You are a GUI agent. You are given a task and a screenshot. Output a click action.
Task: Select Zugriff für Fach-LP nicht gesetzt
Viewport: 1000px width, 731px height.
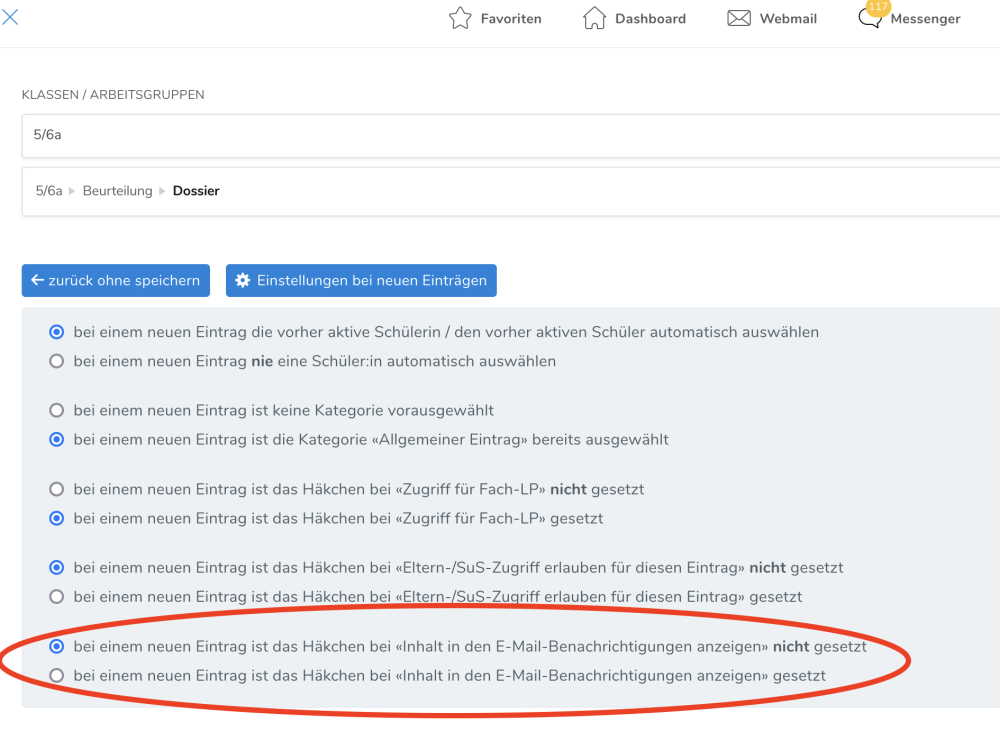tap(57, 489)
